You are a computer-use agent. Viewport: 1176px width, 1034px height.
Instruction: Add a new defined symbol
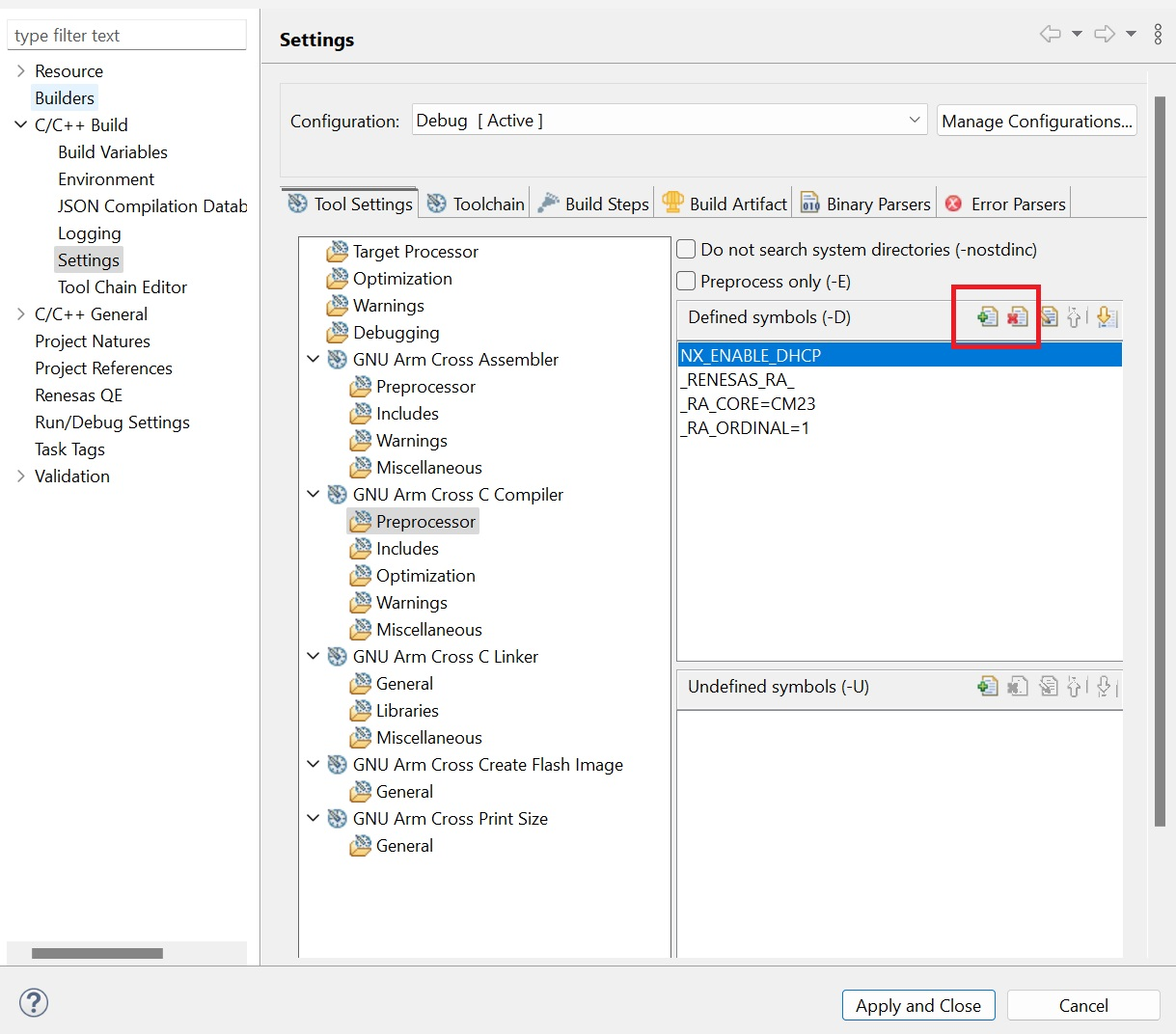point(987,316)
